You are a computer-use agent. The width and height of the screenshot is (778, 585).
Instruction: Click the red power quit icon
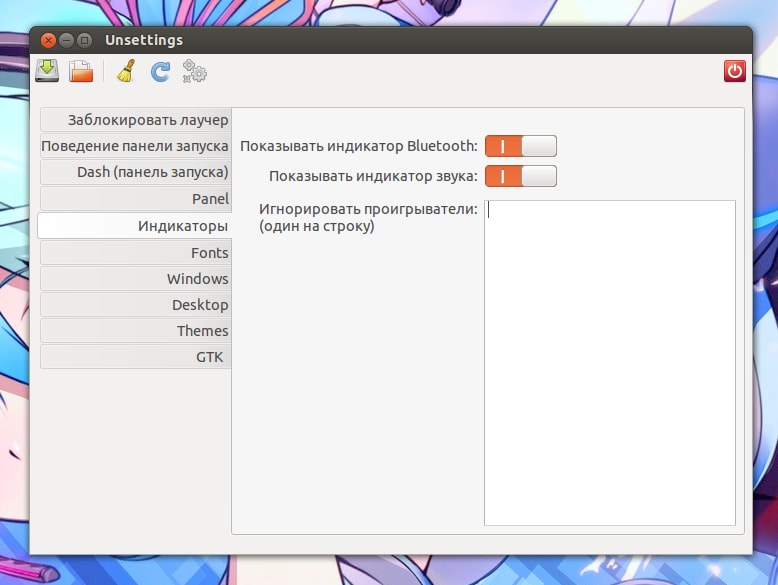click(734, 71)
